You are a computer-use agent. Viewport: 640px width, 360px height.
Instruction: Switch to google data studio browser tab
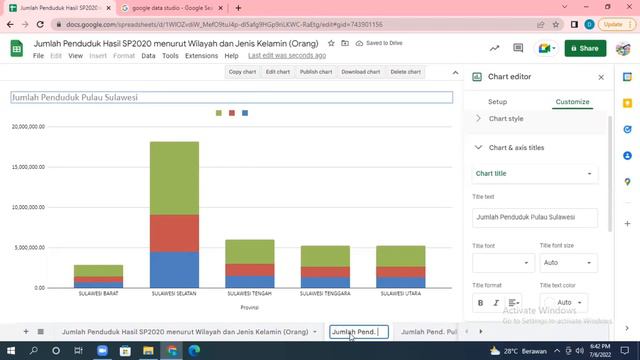click(x=171, y=8)
